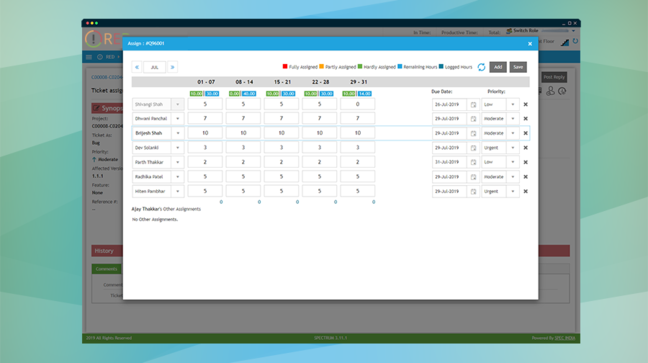Click the refresh icon beside Add button
Image resolution: width=648 pixels, height=363 pixels.
[x=481, y=67]
